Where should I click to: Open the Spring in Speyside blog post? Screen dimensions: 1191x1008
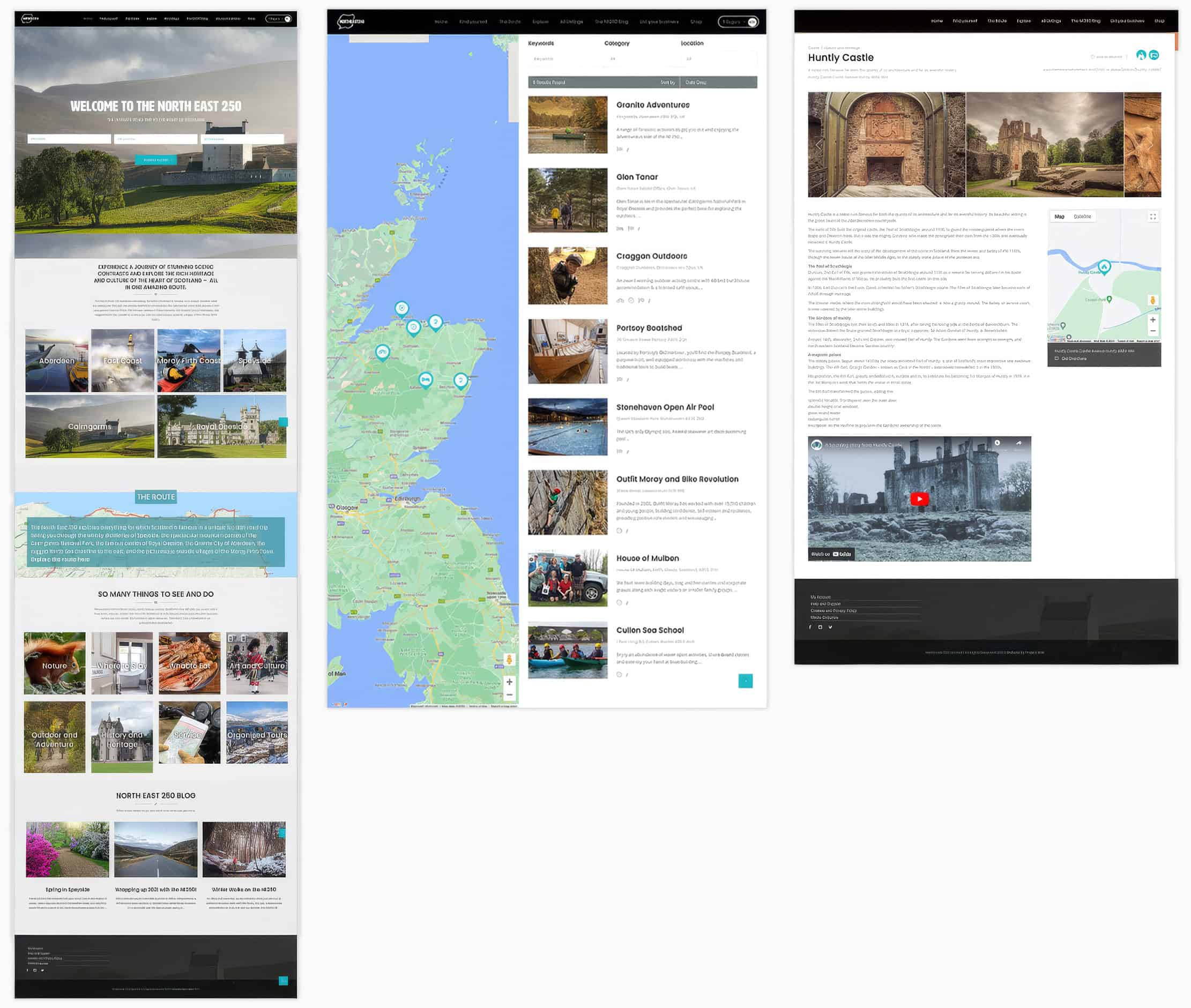pyautogui.click(x=68, y=889)
